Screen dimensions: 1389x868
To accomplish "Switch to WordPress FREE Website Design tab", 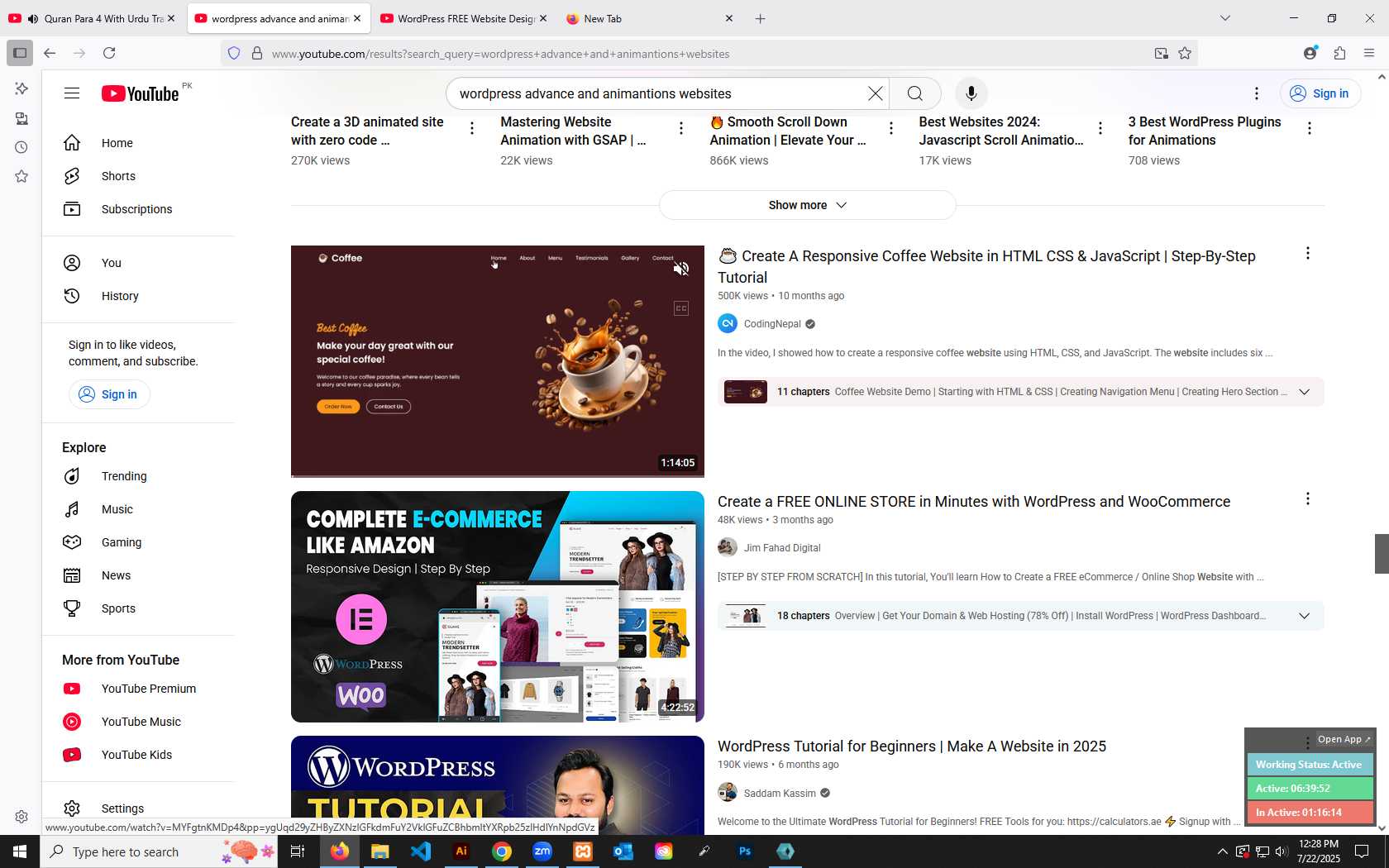I will (464, 18).
